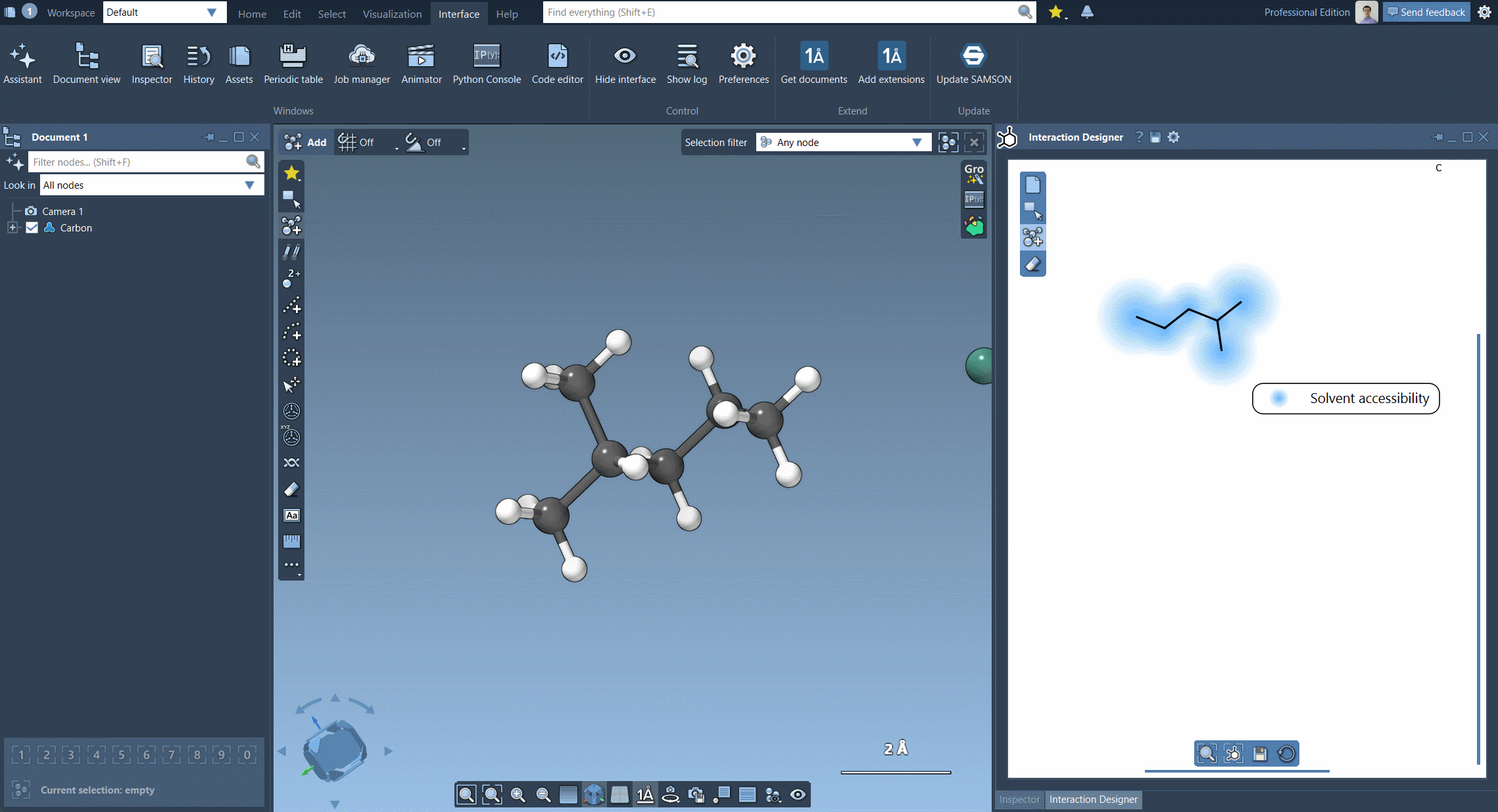Launch the Python Console
The image size is (1498, 812).
[486, 62]
